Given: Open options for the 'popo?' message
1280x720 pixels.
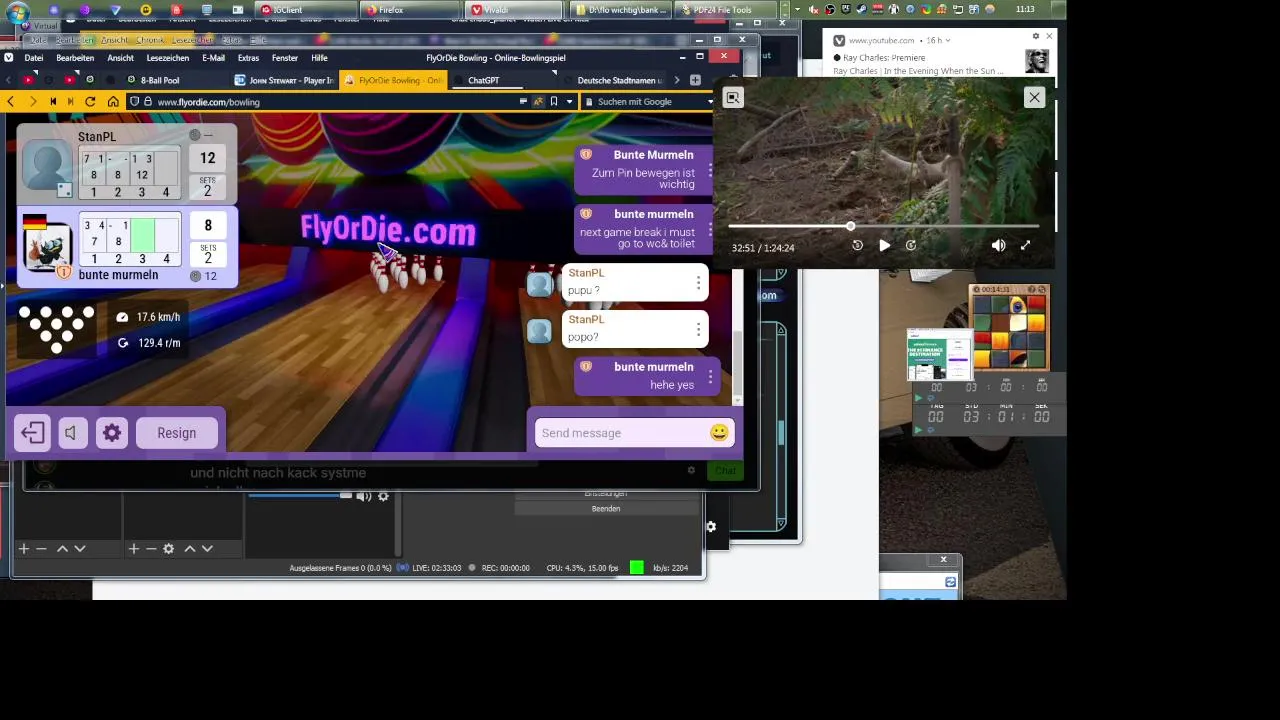Looking at the screenshot, I should pos(698,329).
